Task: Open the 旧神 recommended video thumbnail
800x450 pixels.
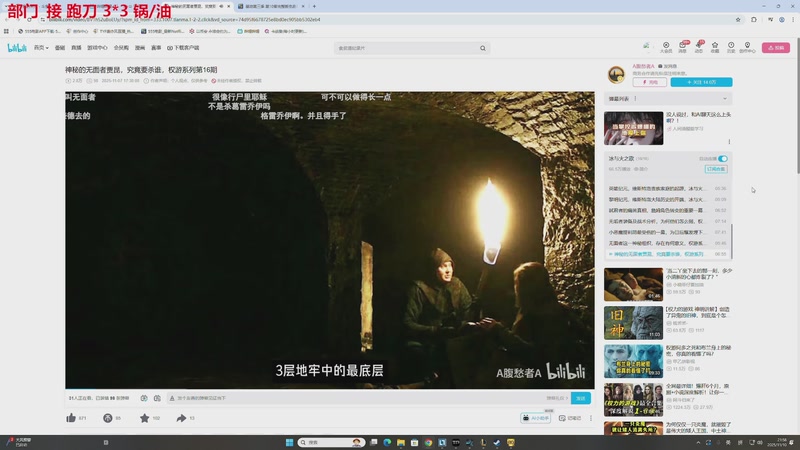Action: click(x=633, y=323)
